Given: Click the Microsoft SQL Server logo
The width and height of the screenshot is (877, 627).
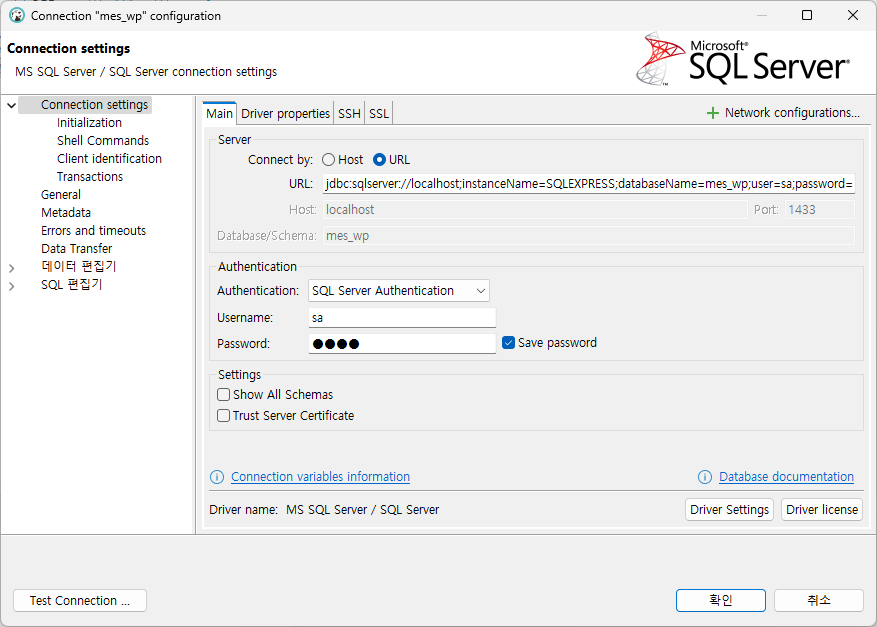Looking at the screenshot, I should click(743, 59).
